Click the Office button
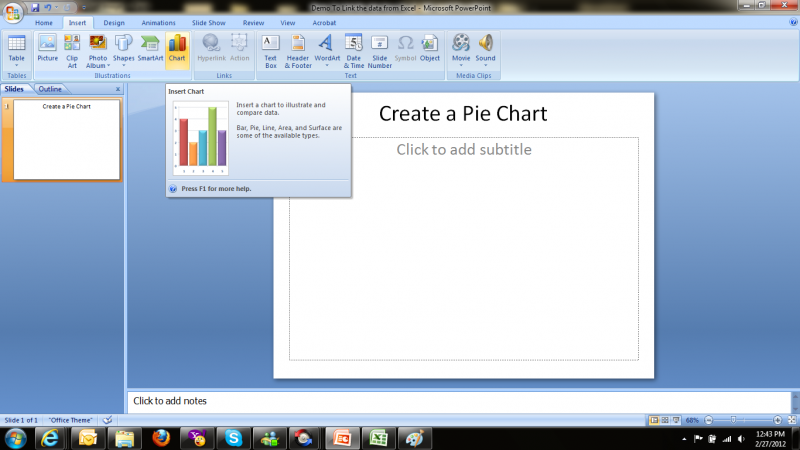The width and height of the screenshot is (800, 450). tap(13, 12)
